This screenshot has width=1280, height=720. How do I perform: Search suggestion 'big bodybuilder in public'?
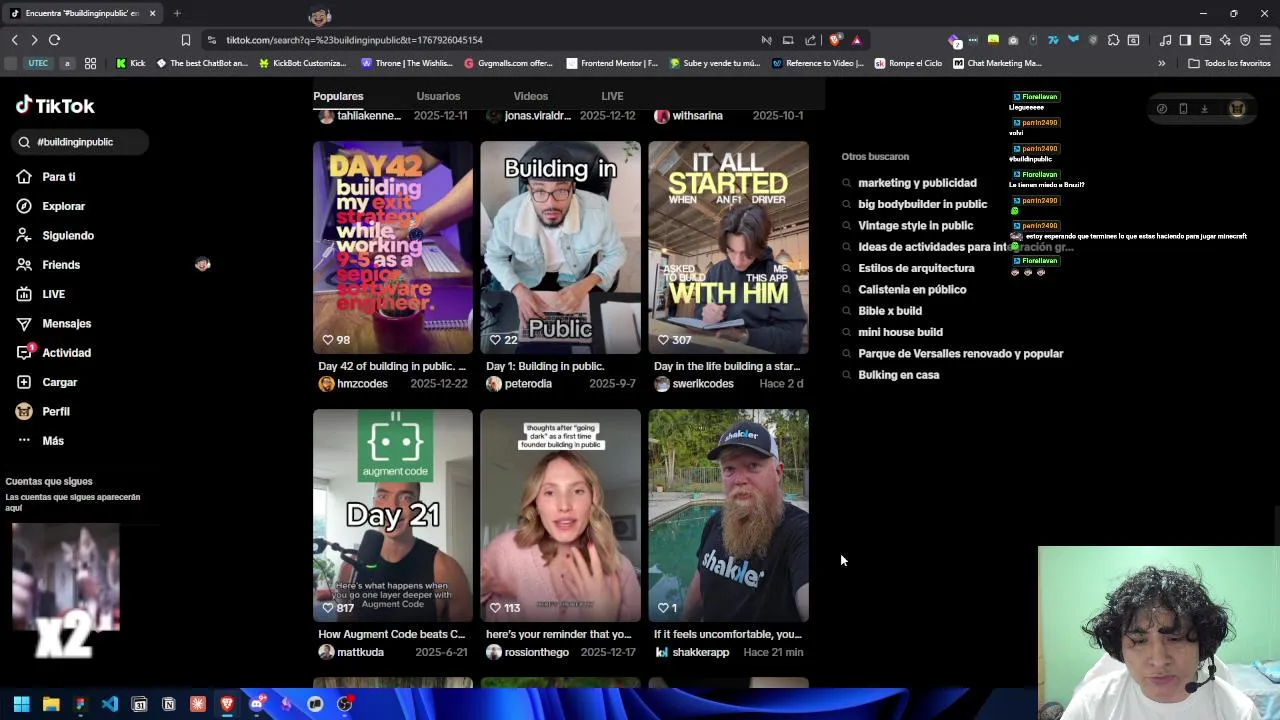922,204
